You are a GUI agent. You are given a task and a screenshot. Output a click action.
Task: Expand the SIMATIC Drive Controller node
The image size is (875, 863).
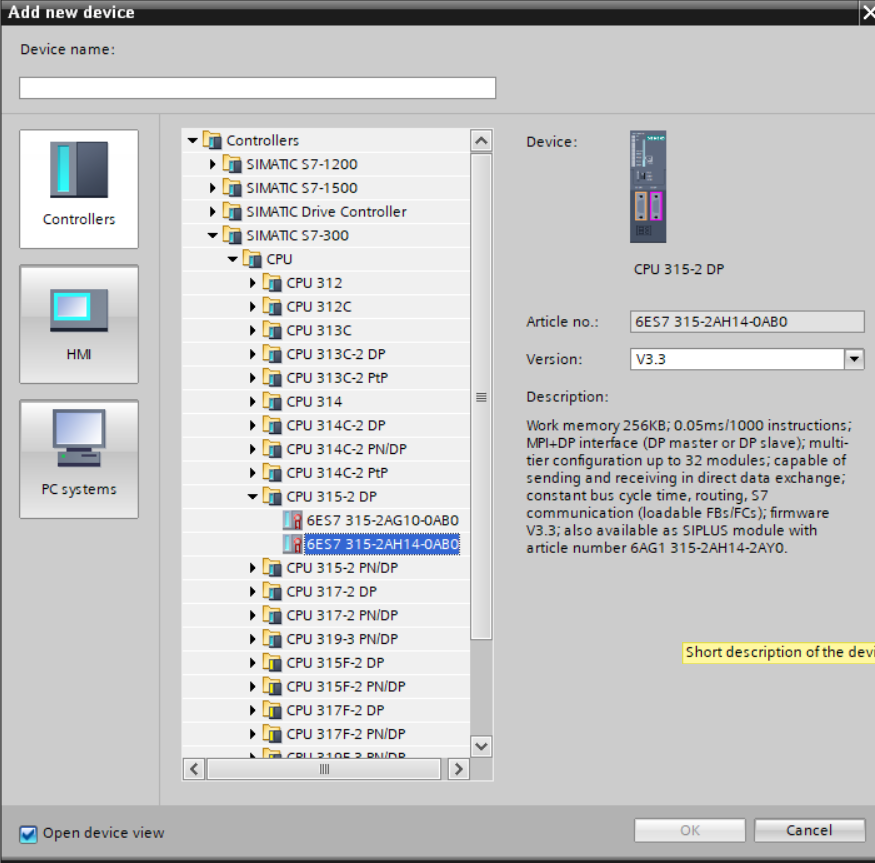click(x=213, y=212)
